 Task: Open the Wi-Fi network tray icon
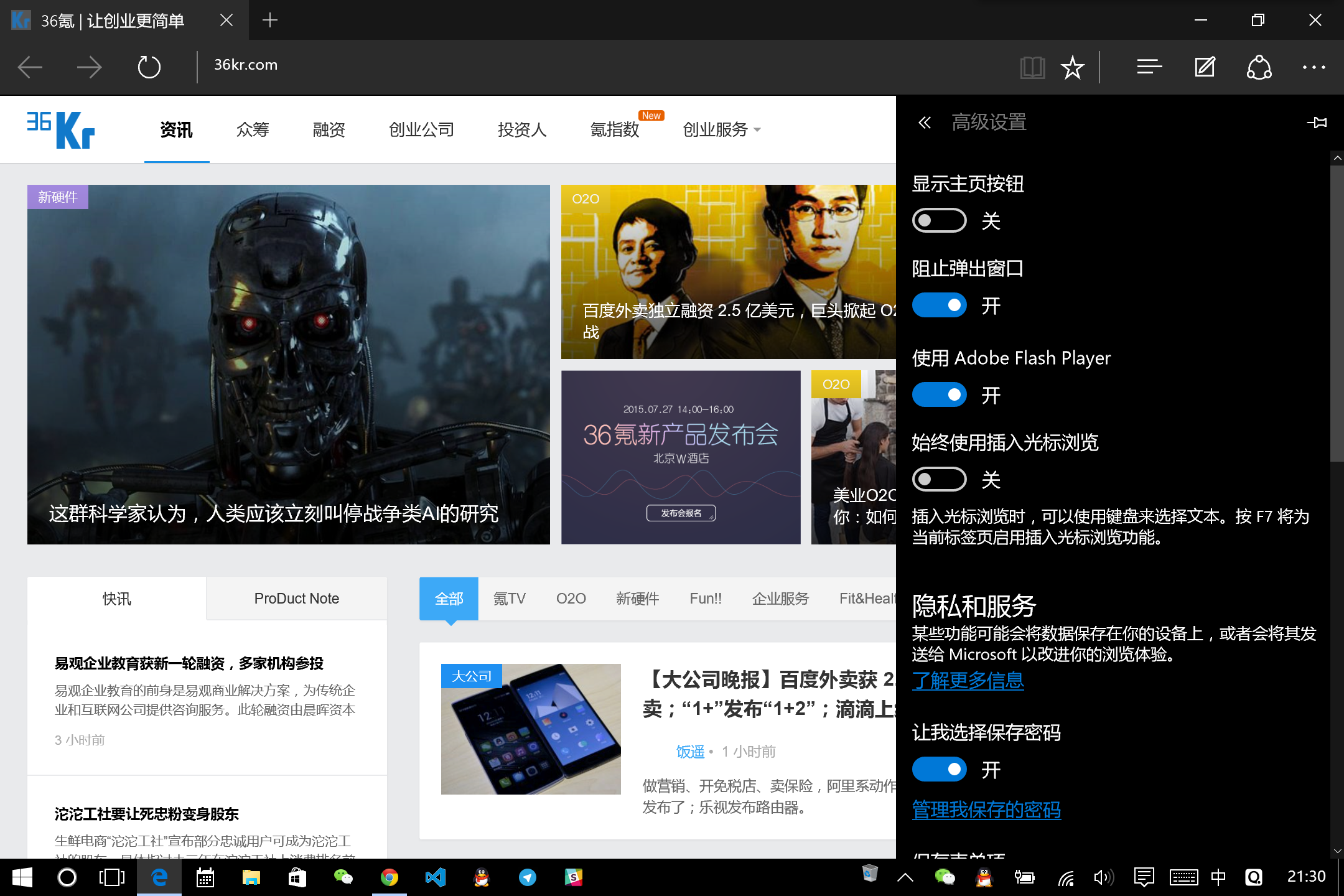tap(1066, 877)
